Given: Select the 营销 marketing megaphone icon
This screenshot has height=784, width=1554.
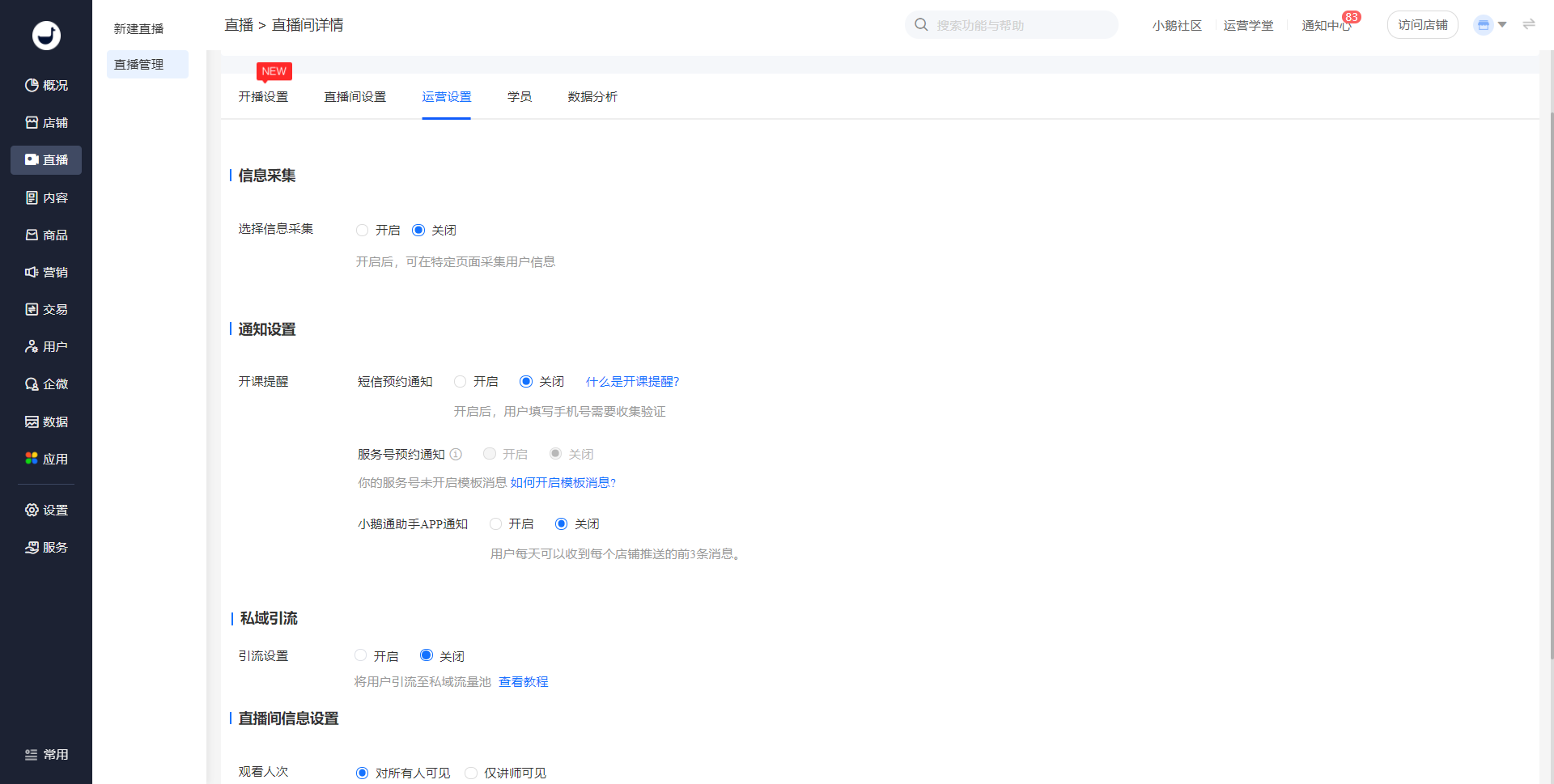Looking at the screenshot, I should [x=32, y=272].
